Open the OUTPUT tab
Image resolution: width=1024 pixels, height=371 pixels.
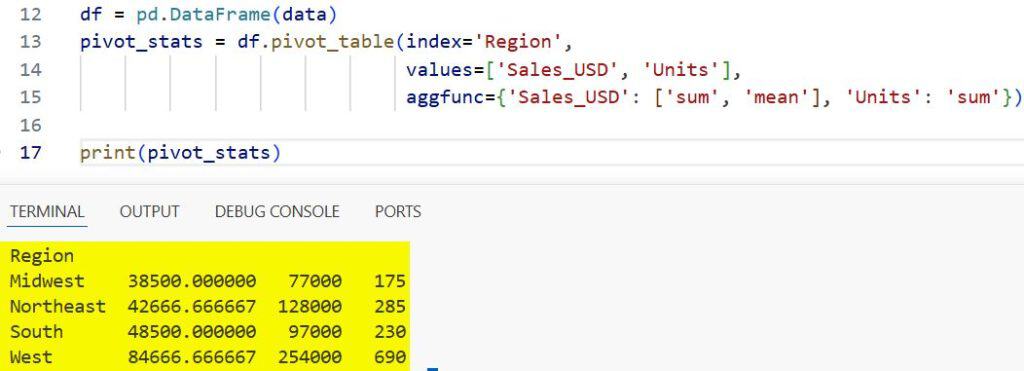pyautogui.click(x=150, y=212)
